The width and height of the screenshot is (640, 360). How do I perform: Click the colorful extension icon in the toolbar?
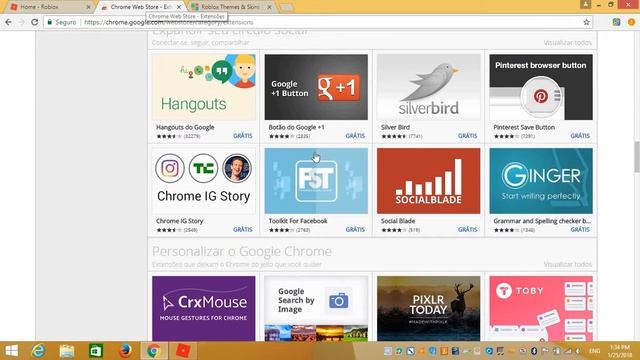tap(616, 22)
